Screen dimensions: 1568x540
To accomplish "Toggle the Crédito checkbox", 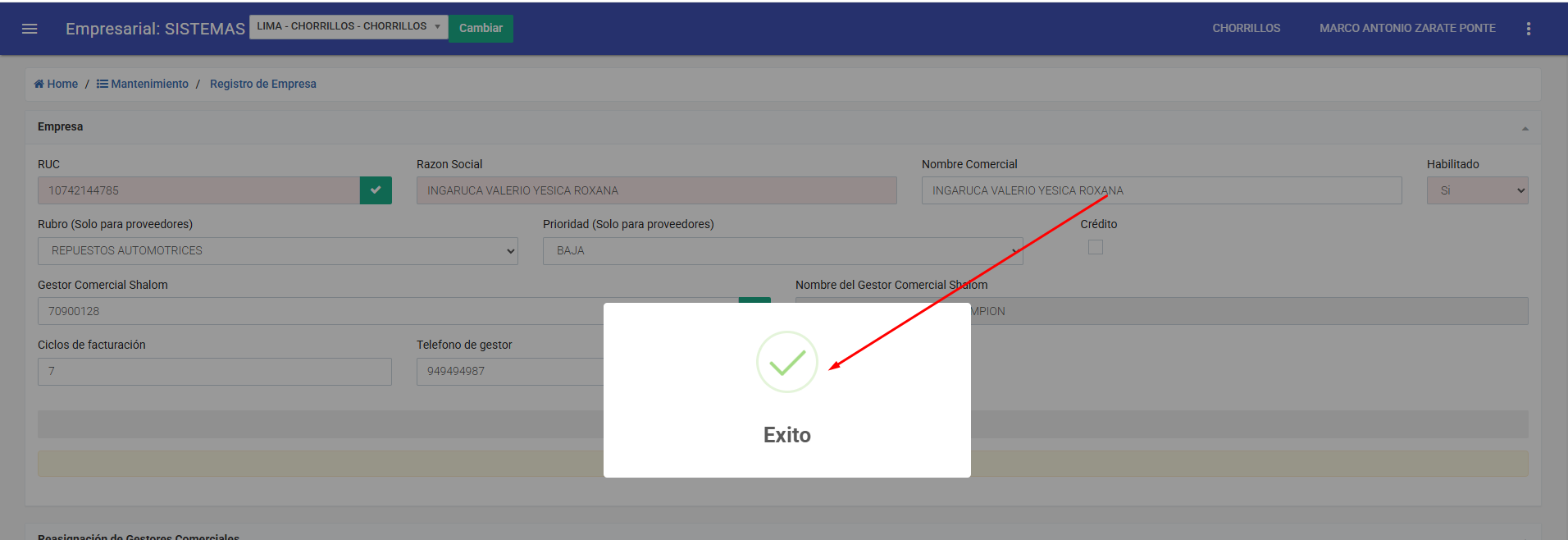I will [1095, 247].
